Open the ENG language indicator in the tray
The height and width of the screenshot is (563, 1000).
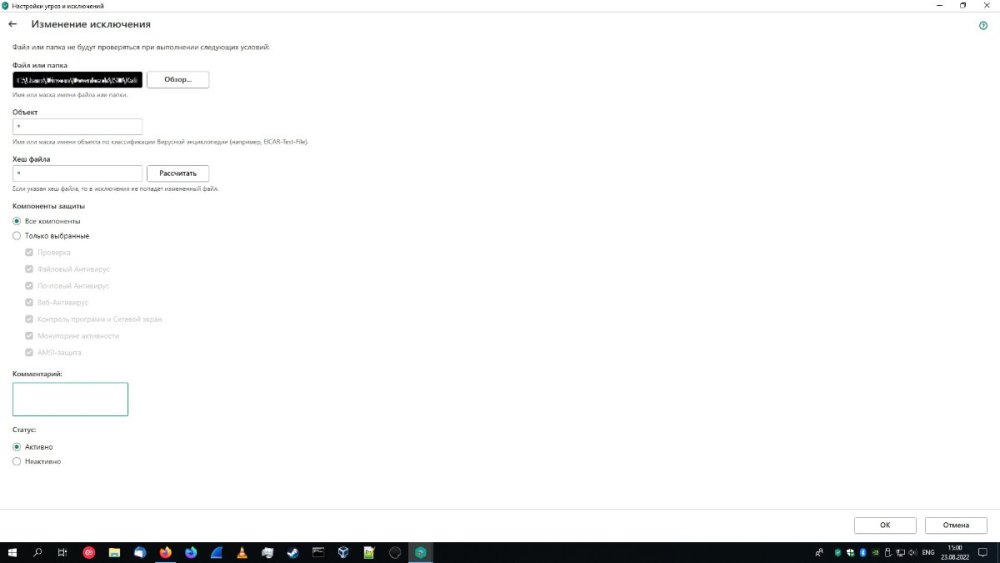tap(928, 553)
